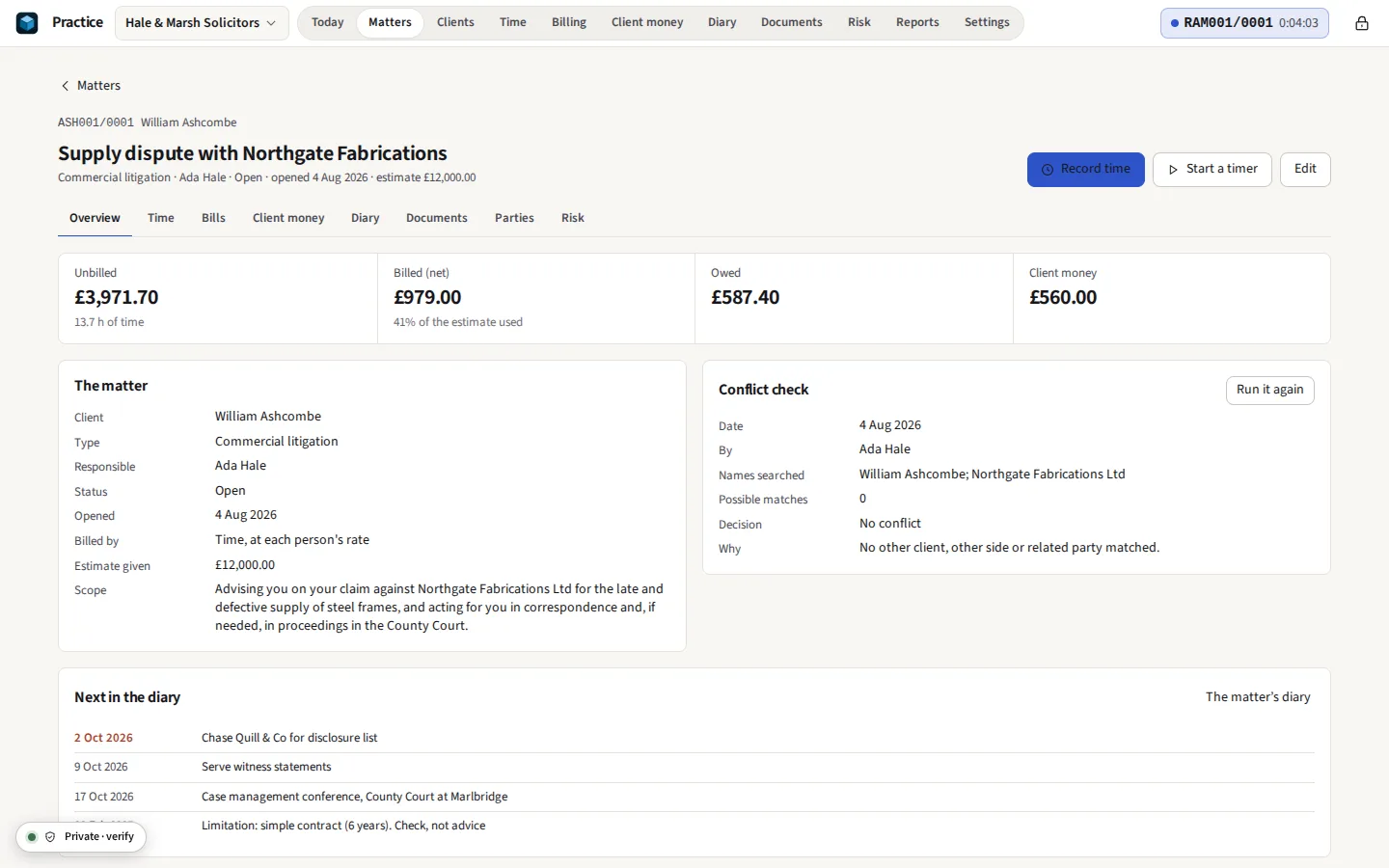Image resolution: width=1389 pixels, height=868 pixels.
Task: Switch to the matter's Documents tab
Action: pyautogui.click(x=437, y=218)
